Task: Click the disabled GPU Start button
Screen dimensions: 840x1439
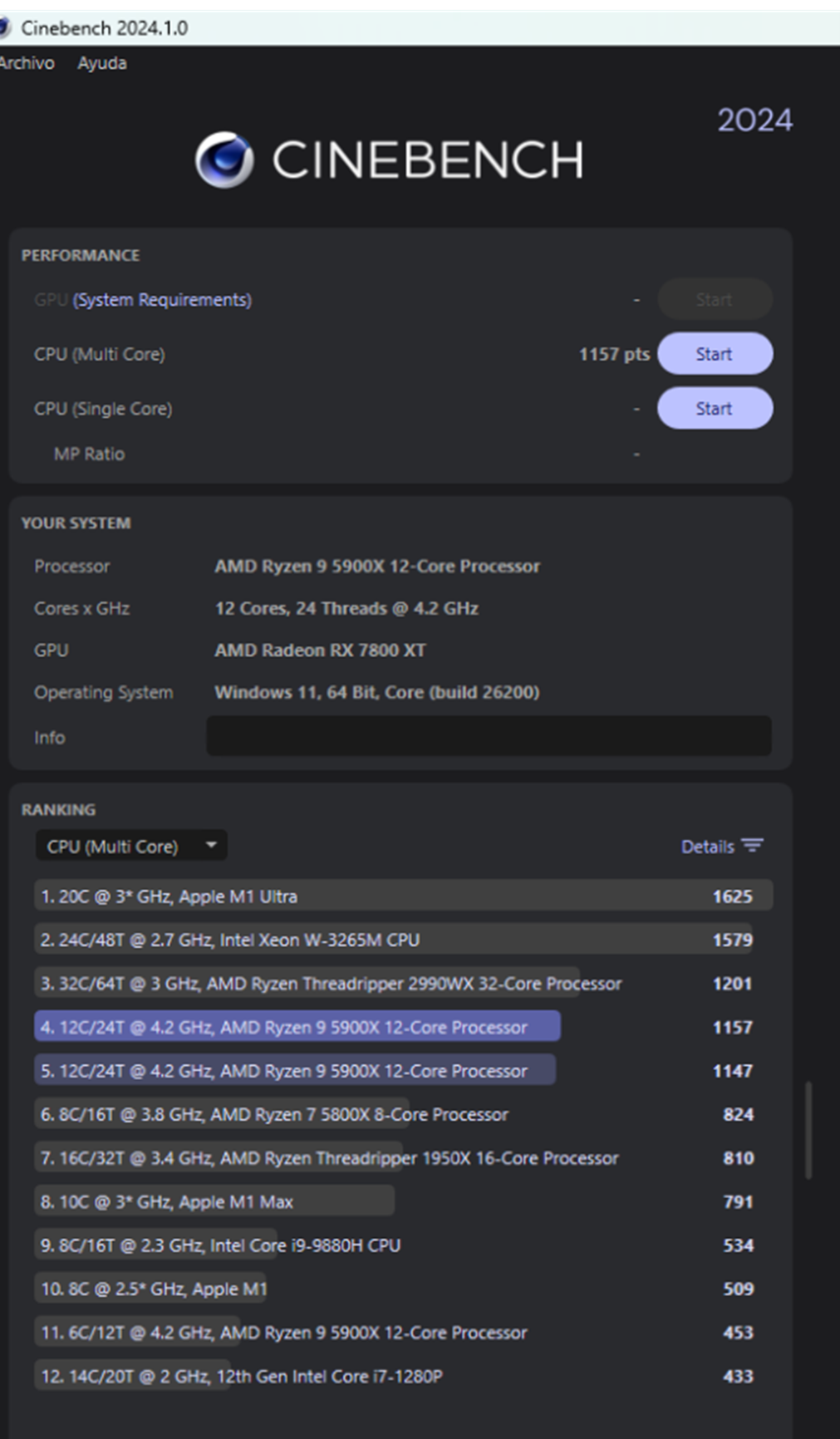Action: 714,300
